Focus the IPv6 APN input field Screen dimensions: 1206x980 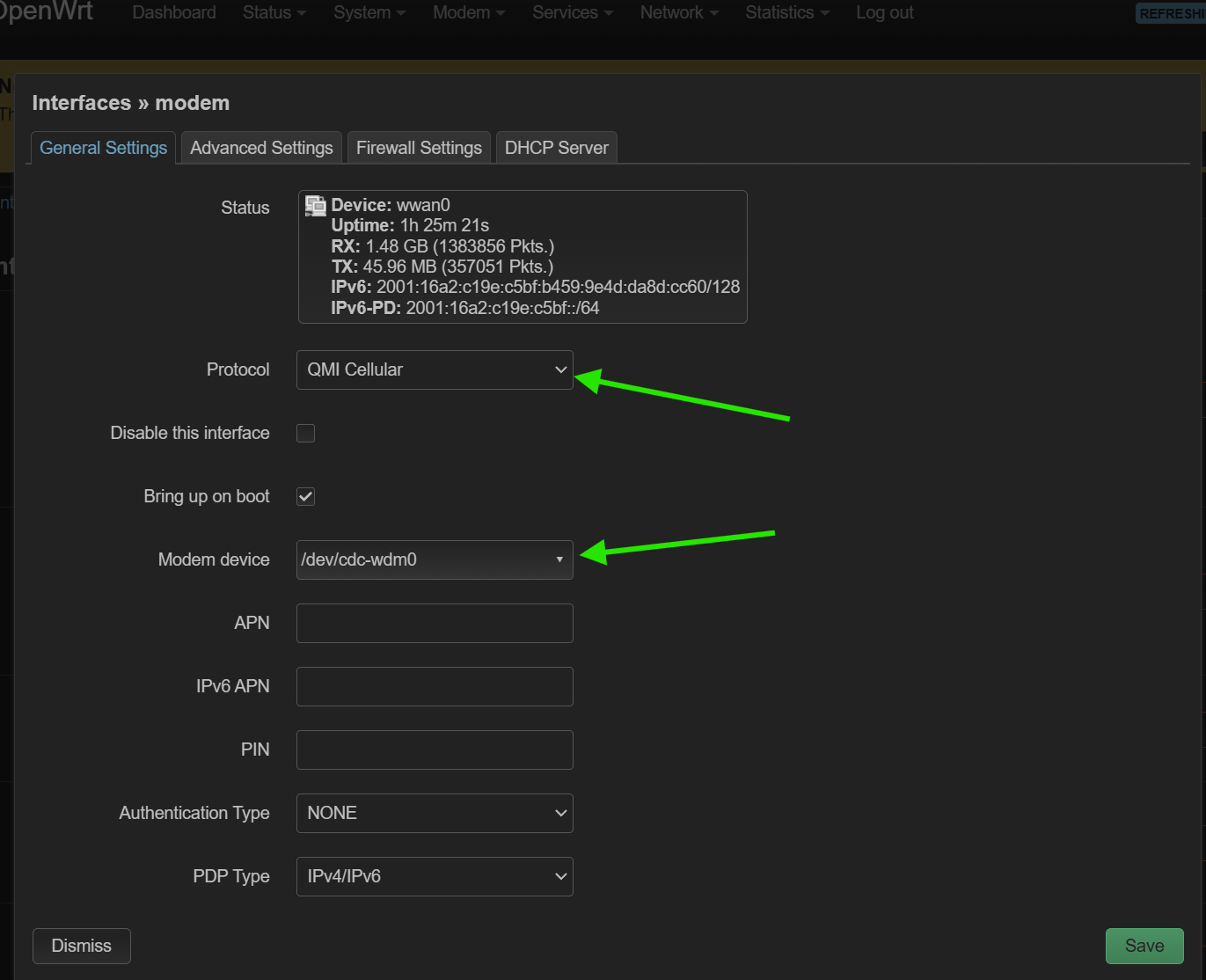pyautogui.click(x=435, y=686)
